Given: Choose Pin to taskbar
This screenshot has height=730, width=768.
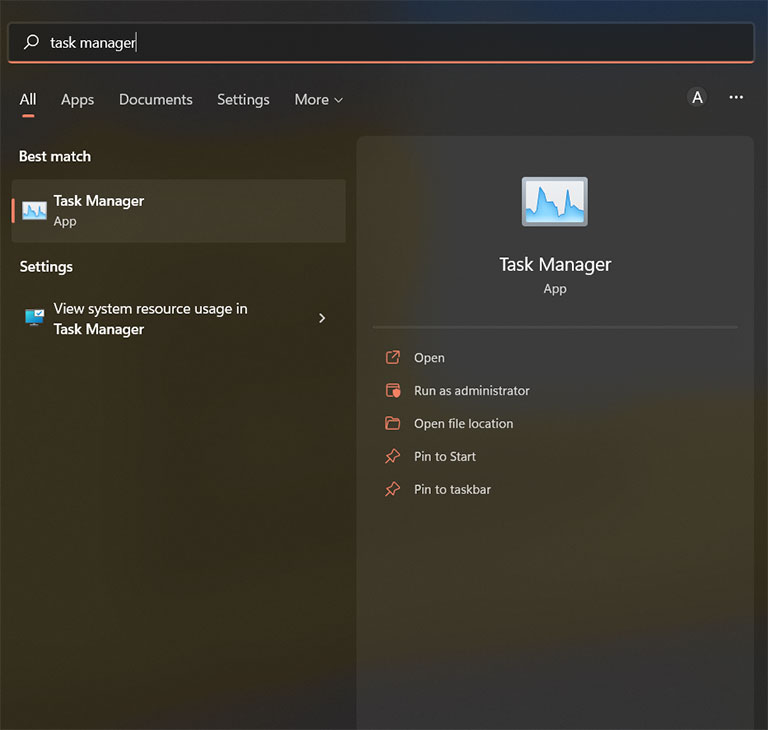Looking at the screenshot, I should pyautogui.click(x=452, y=489).
